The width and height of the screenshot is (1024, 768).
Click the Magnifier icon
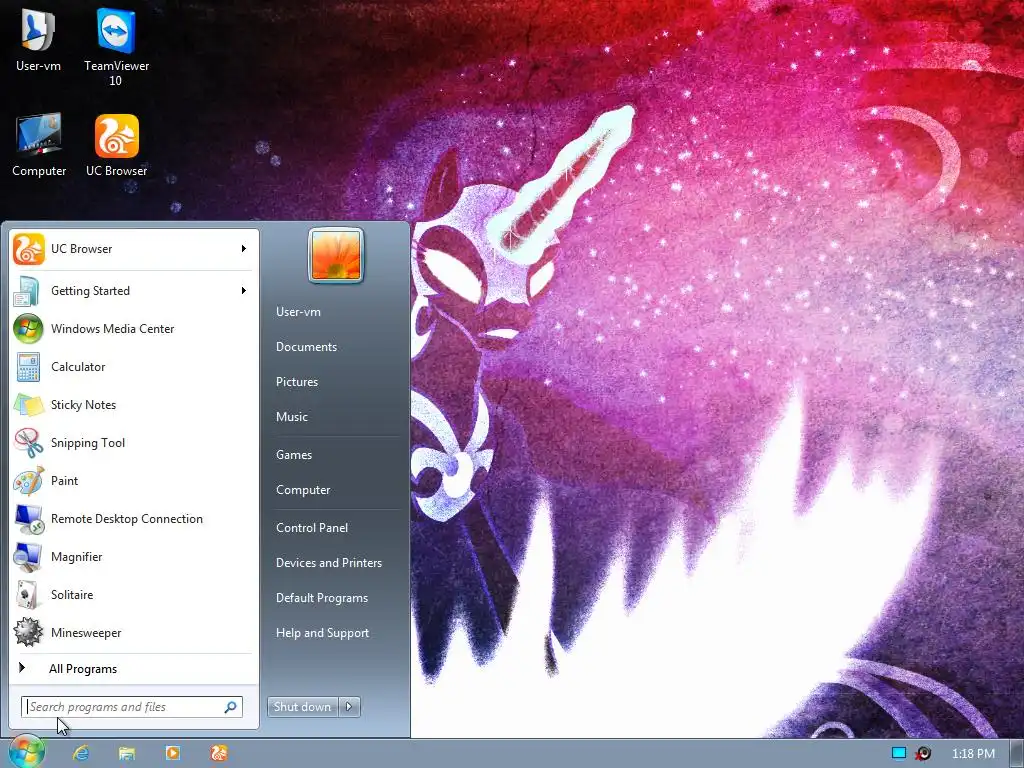(28, 557)
